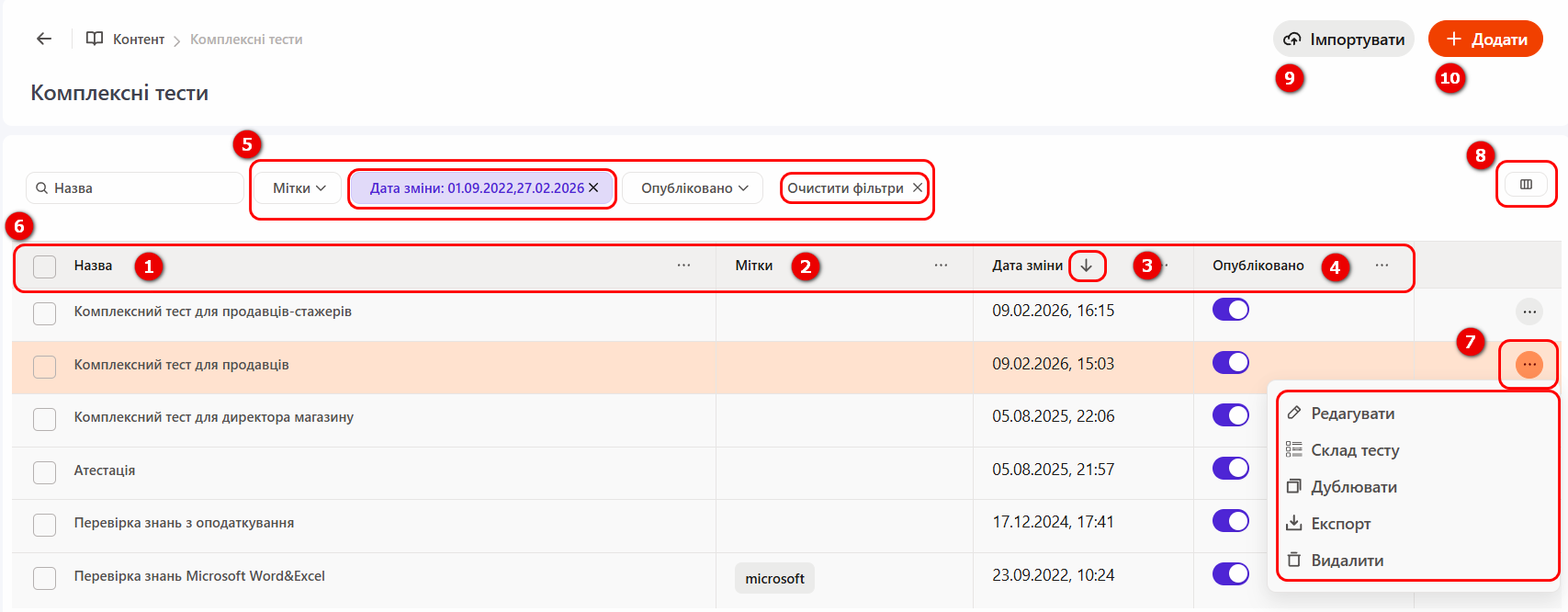Open three-dot menu in Назва column header
The height and width of the screenshot is (612, 1568).
683,266
